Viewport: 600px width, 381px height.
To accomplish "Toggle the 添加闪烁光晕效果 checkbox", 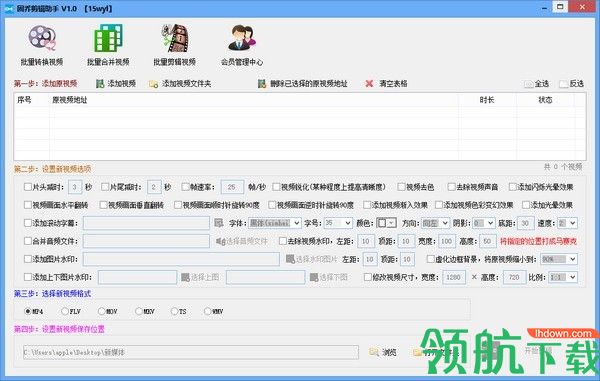I will [513, 187].
